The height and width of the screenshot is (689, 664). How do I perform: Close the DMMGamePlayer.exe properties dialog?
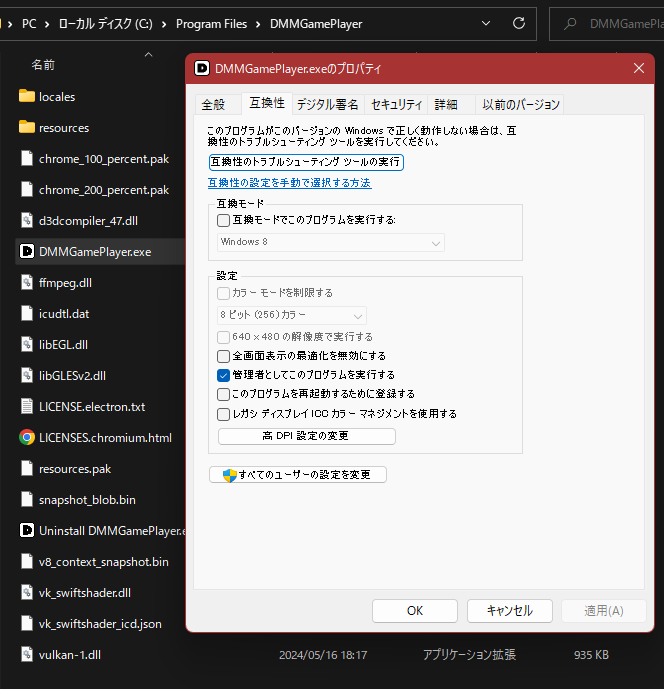click(x=639, y=68)
